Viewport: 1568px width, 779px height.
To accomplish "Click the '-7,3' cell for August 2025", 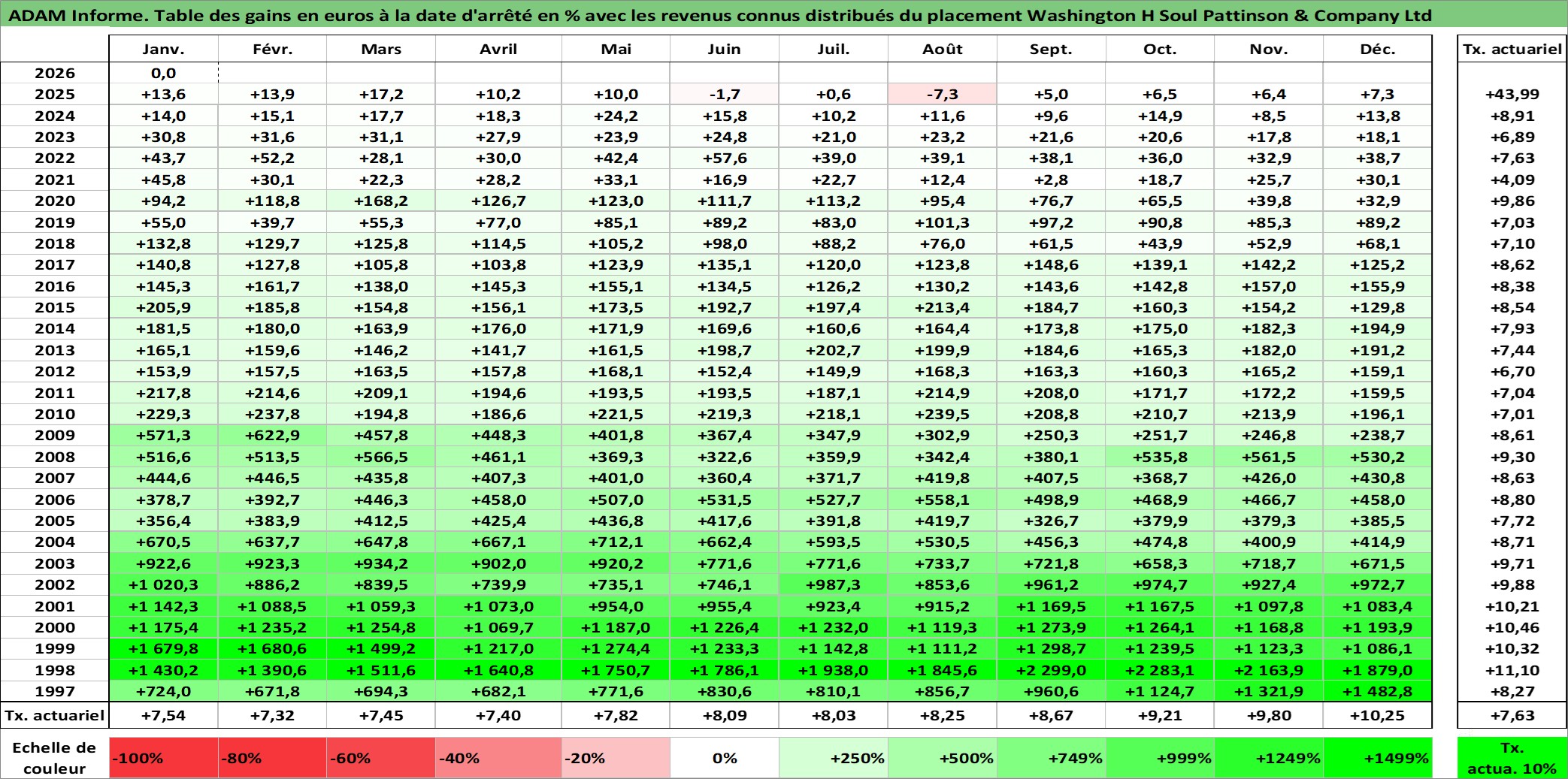I will click(x=943, y=94).
